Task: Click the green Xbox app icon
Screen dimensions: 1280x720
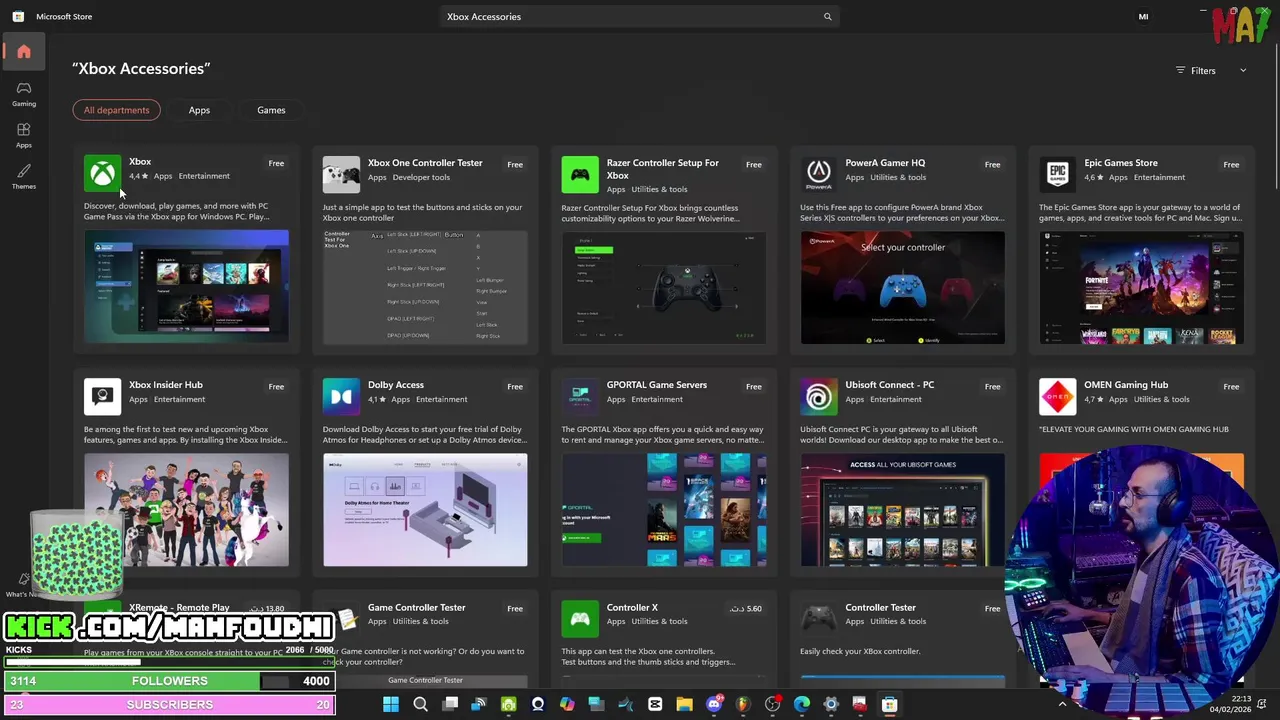Action: pos(102,174)
